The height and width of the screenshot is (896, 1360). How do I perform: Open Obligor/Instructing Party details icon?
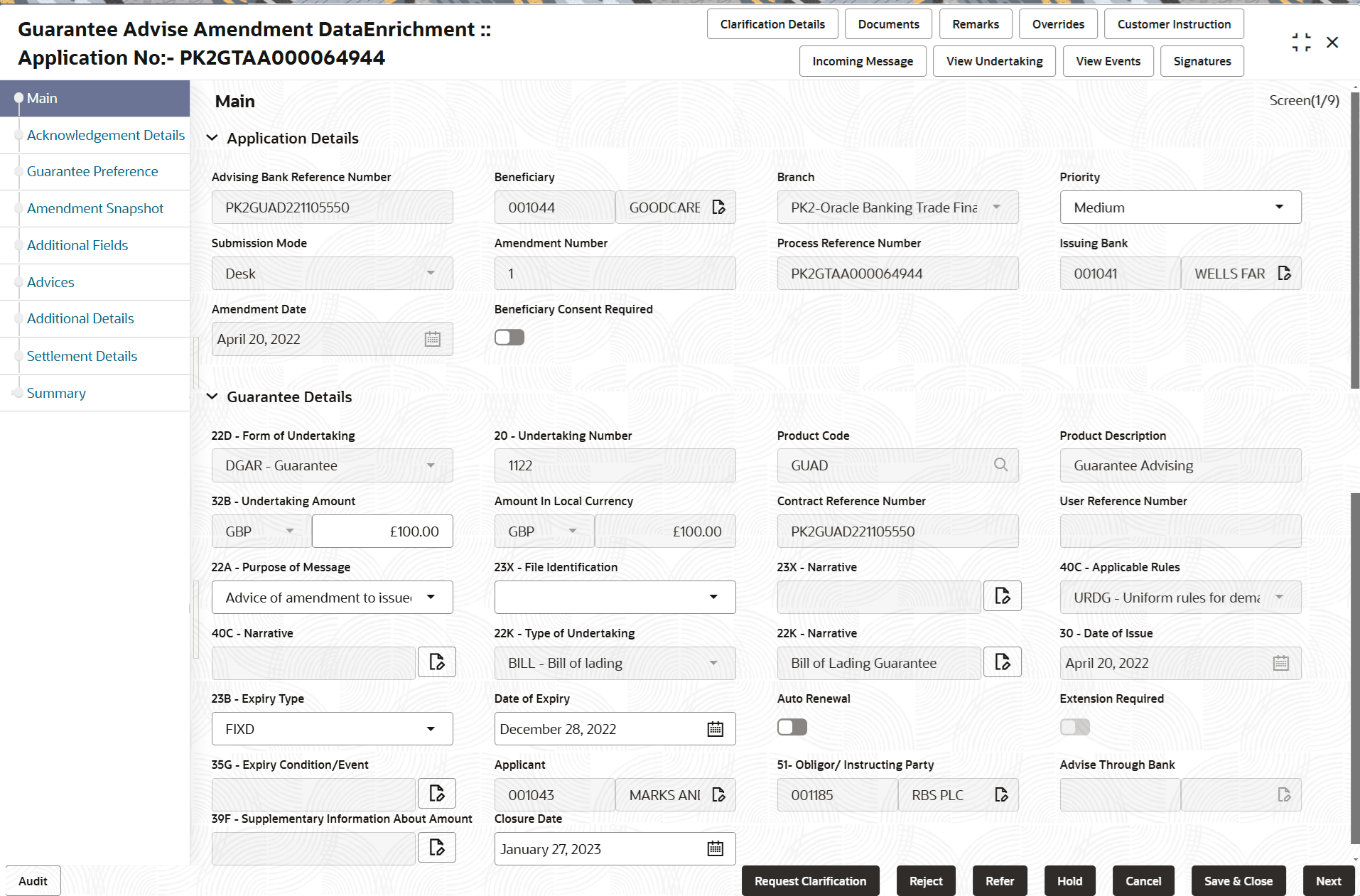click(x=1001, y=795)
